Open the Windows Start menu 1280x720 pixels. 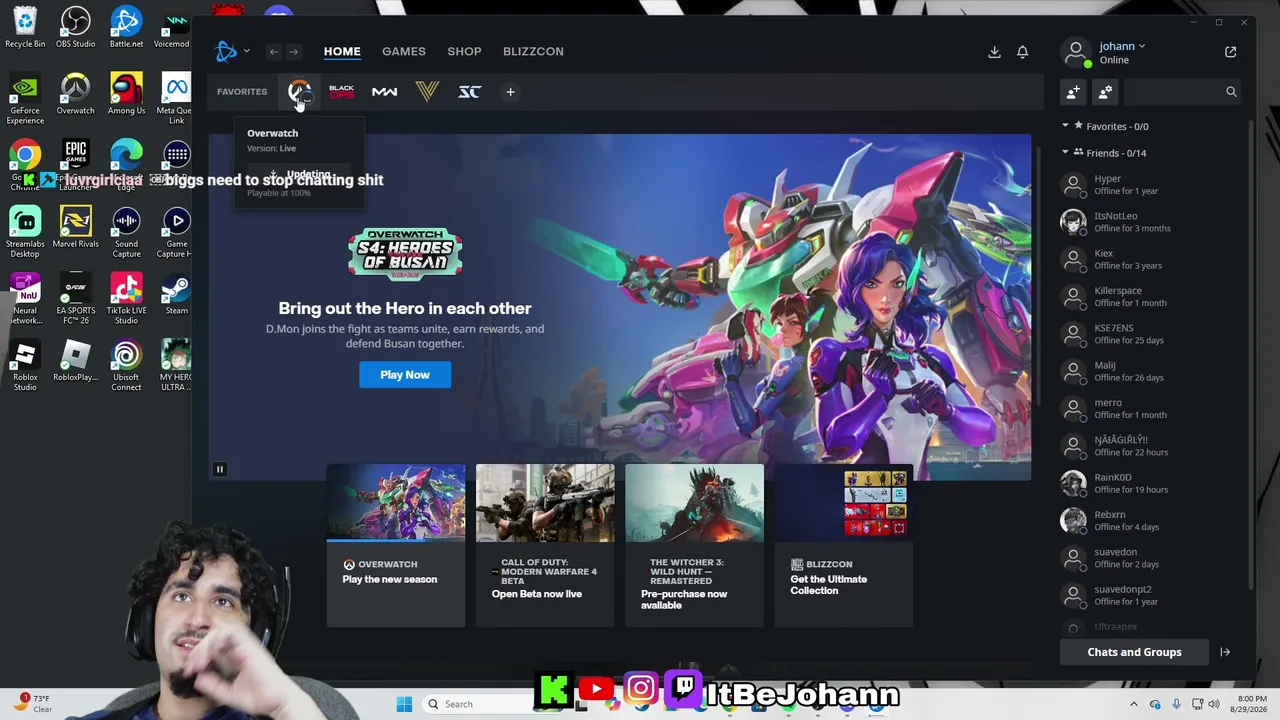pos(404,704)
